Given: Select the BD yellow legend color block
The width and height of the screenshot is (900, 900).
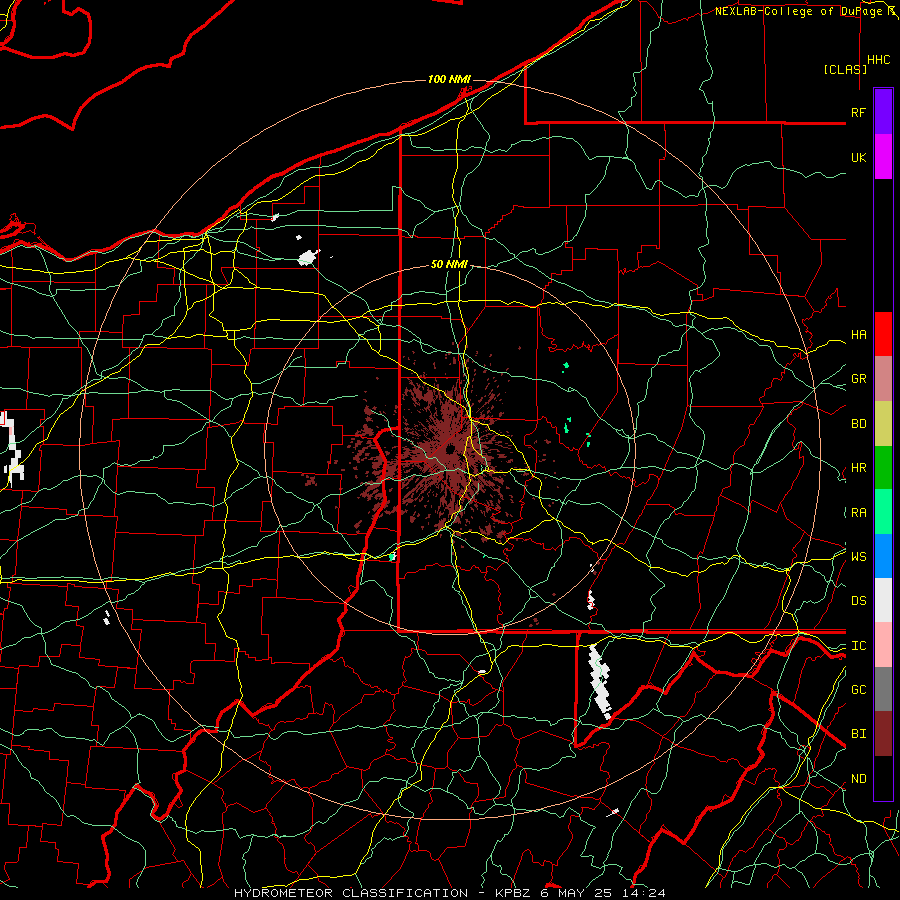Looking at the screenshot, I should click(883, 424).
